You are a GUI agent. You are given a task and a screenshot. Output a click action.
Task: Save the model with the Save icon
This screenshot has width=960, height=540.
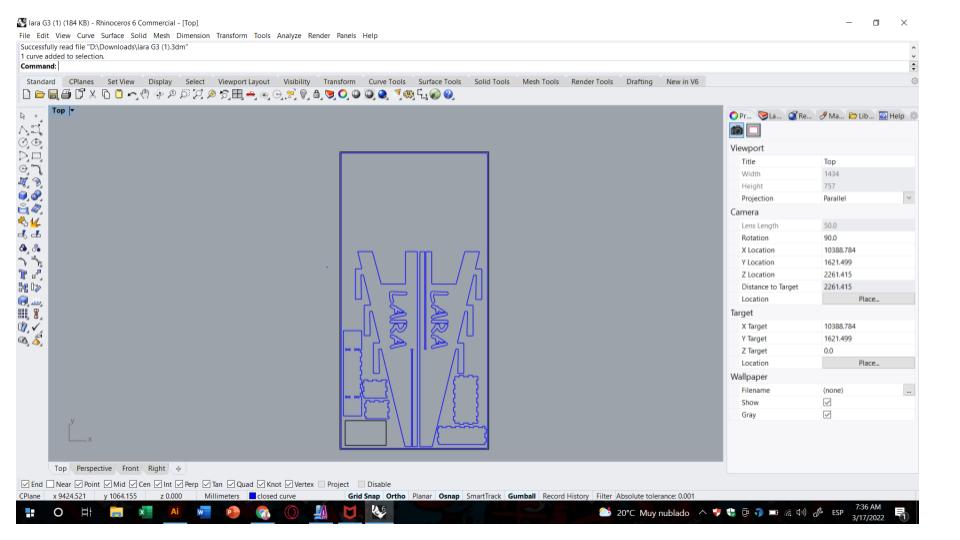point(53,94)
